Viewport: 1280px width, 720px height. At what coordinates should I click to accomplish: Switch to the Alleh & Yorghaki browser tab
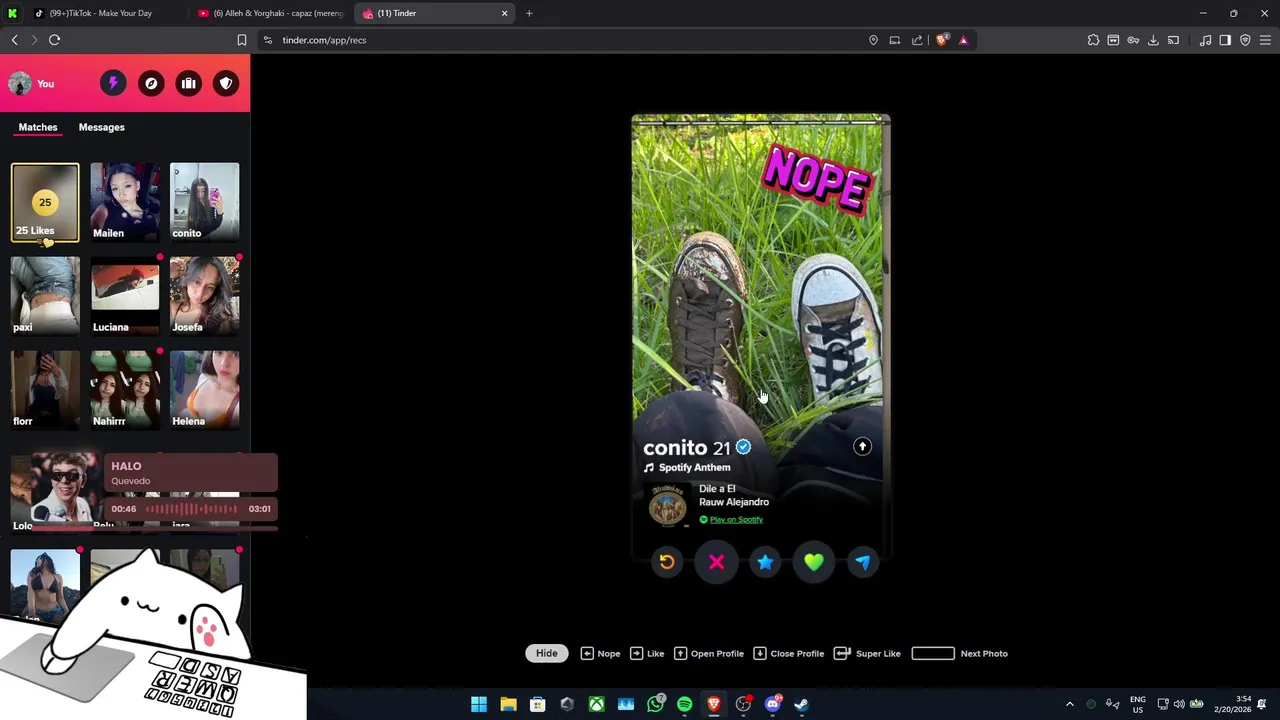click(x=270, y=13)
